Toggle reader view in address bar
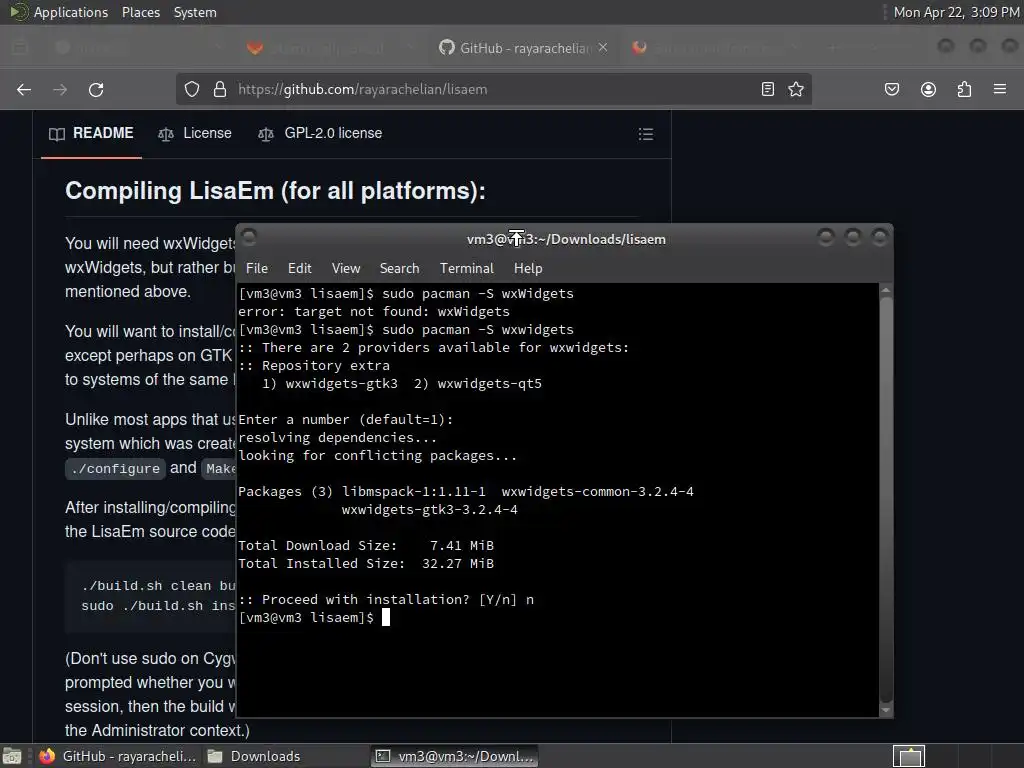Viewport: 1024px width, 768px height. pyautogui.click(x=768, y=89)
